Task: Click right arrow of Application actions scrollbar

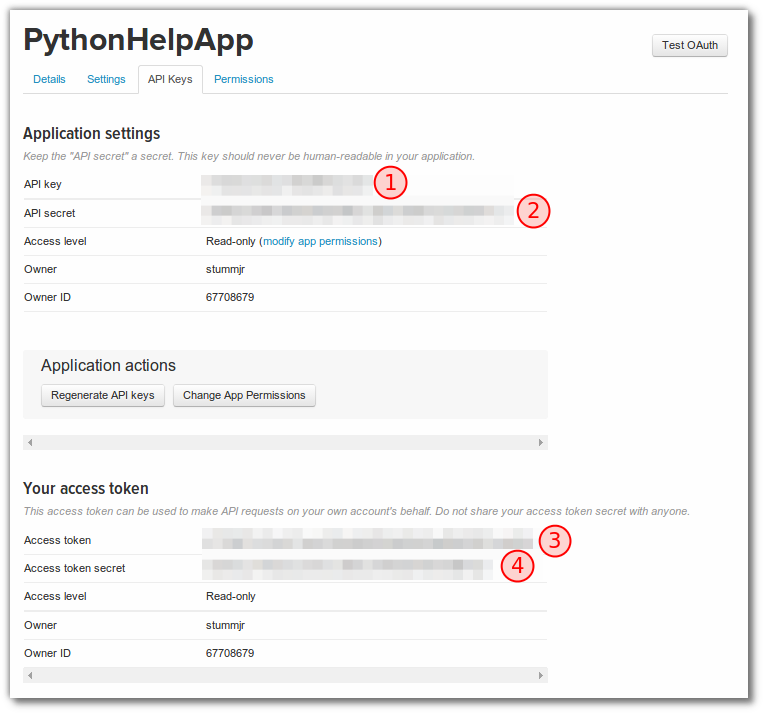Action: coord(541,442)
